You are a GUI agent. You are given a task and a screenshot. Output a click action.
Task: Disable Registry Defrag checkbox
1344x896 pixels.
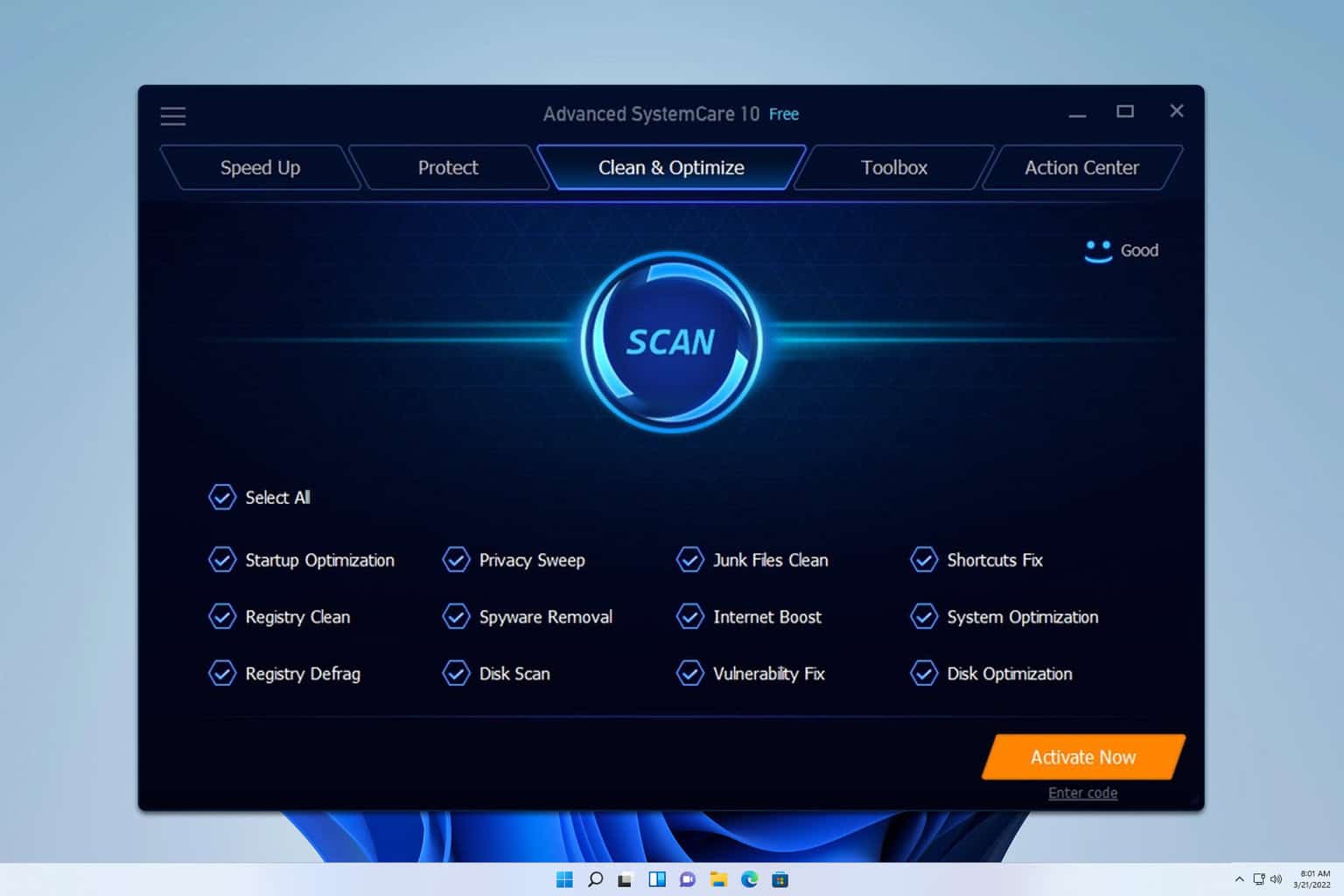222,674
